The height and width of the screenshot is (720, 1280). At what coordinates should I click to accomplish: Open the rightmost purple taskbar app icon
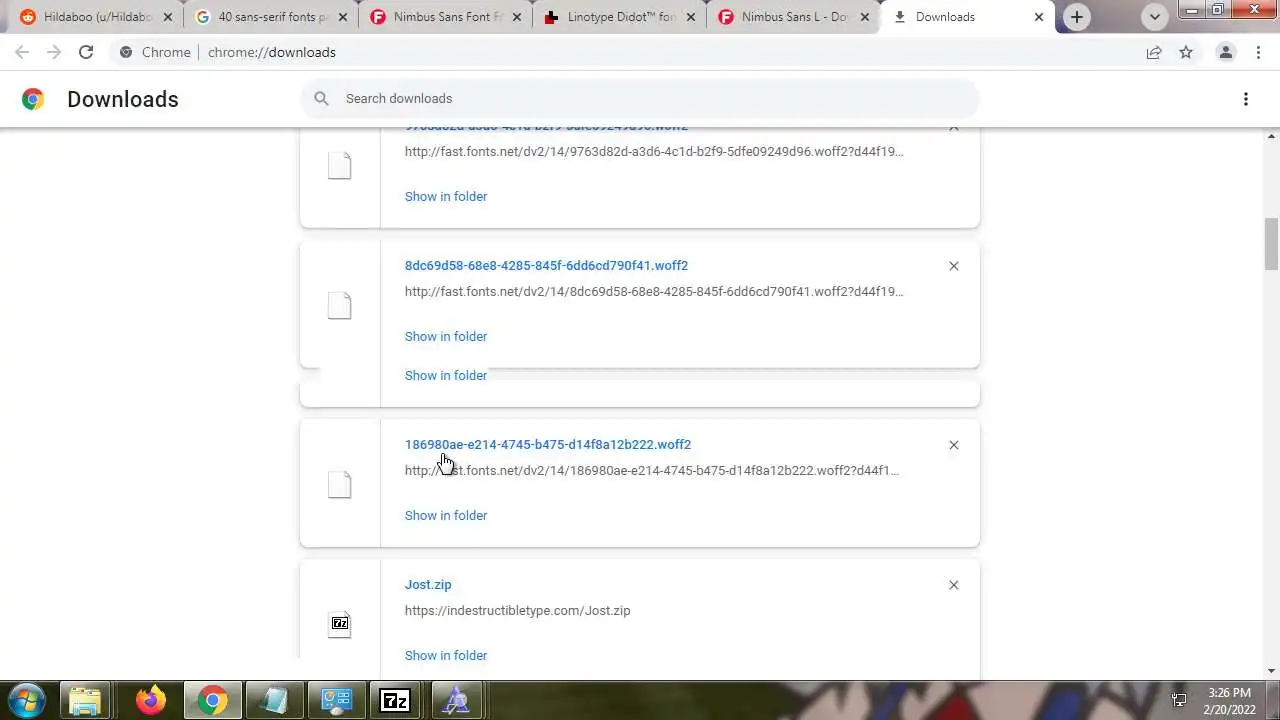pos(457,700)
